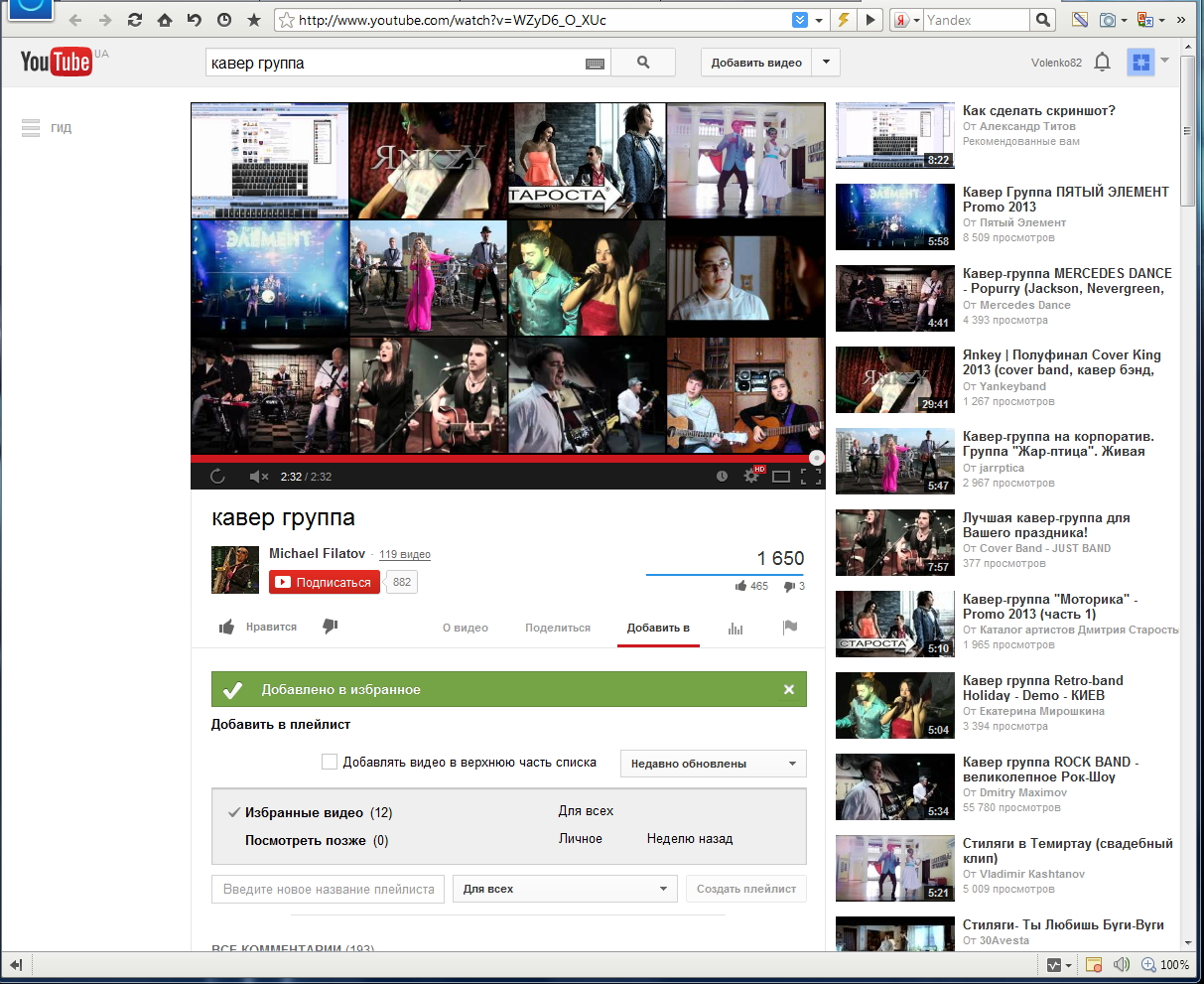The width and height of the screenshot is (1204, 984).
Task: Toggle the status bar popup blocker icon
Action: 1094,964
